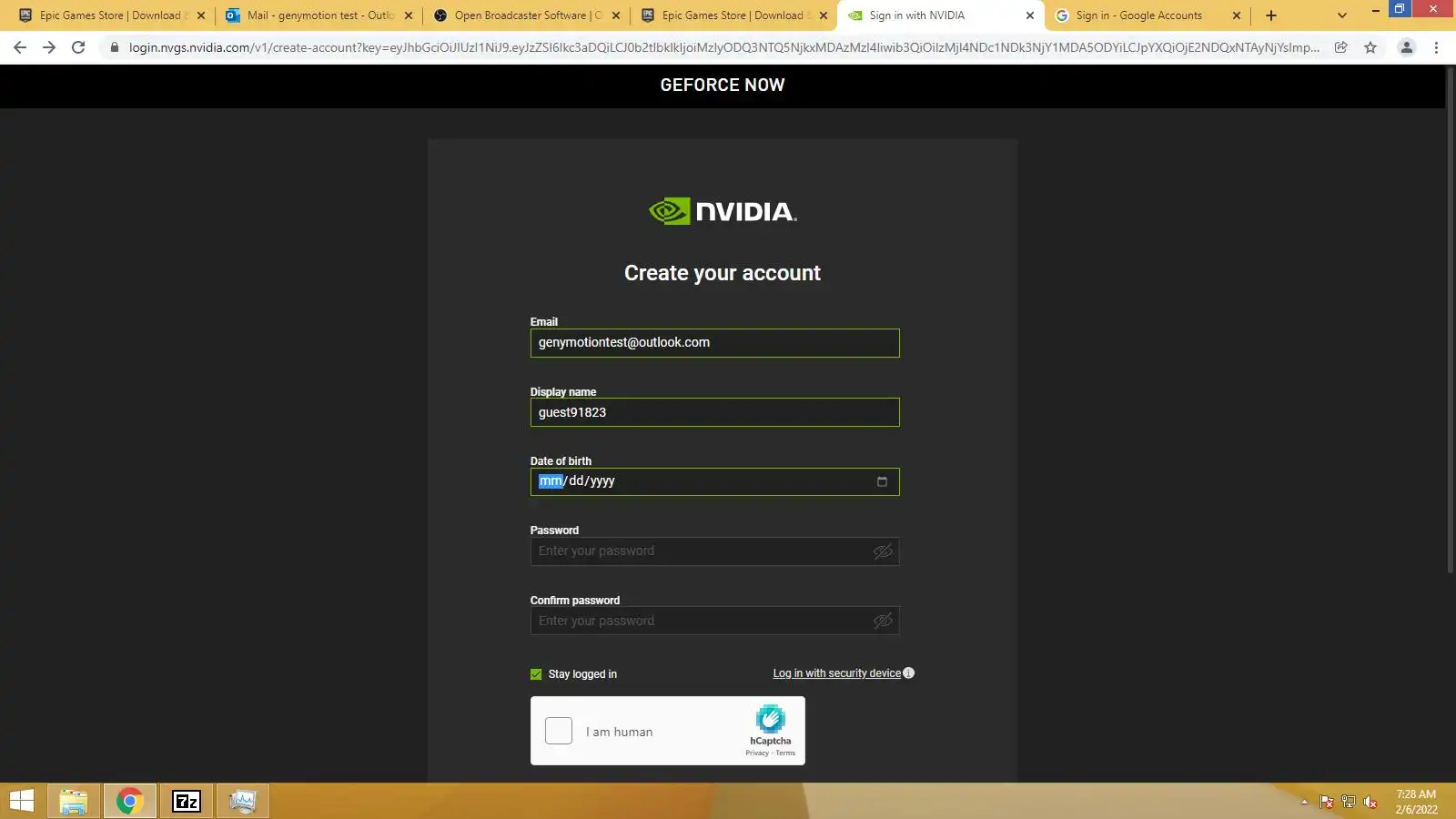1456x819 pixels.
Task: Check the I am human captcha box
Action: 559,731
